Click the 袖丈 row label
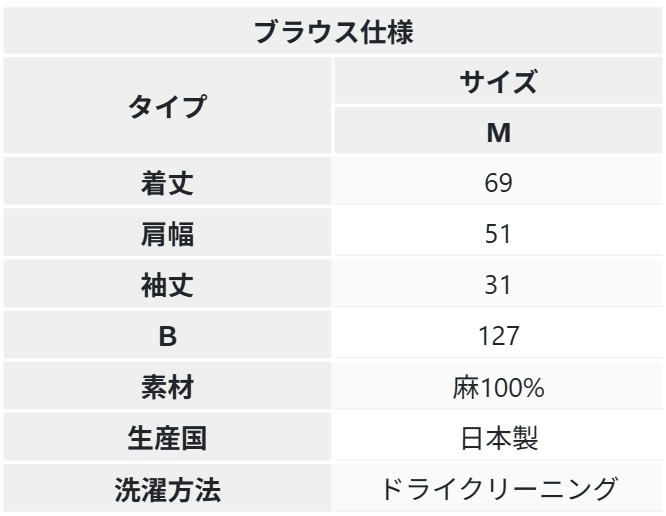 [167, 285]
